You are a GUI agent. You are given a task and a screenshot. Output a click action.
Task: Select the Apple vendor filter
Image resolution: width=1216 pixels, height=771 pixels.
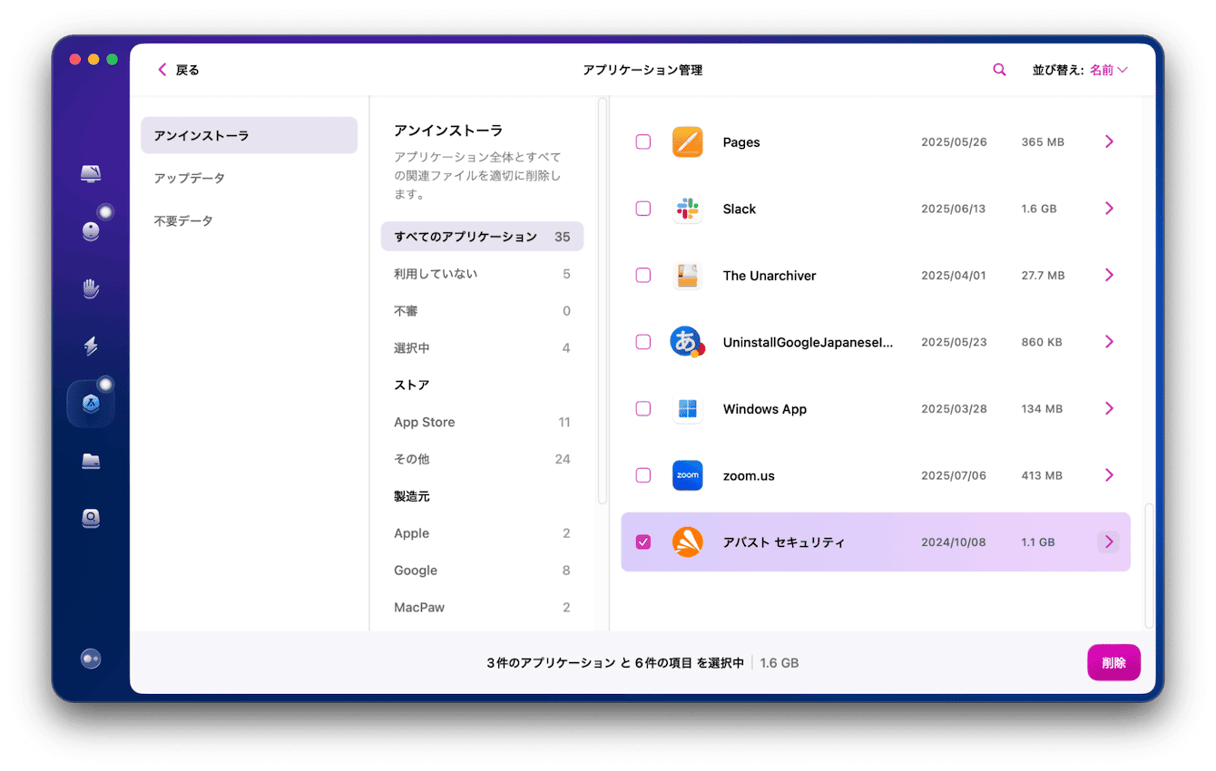(x=482, y=533)
